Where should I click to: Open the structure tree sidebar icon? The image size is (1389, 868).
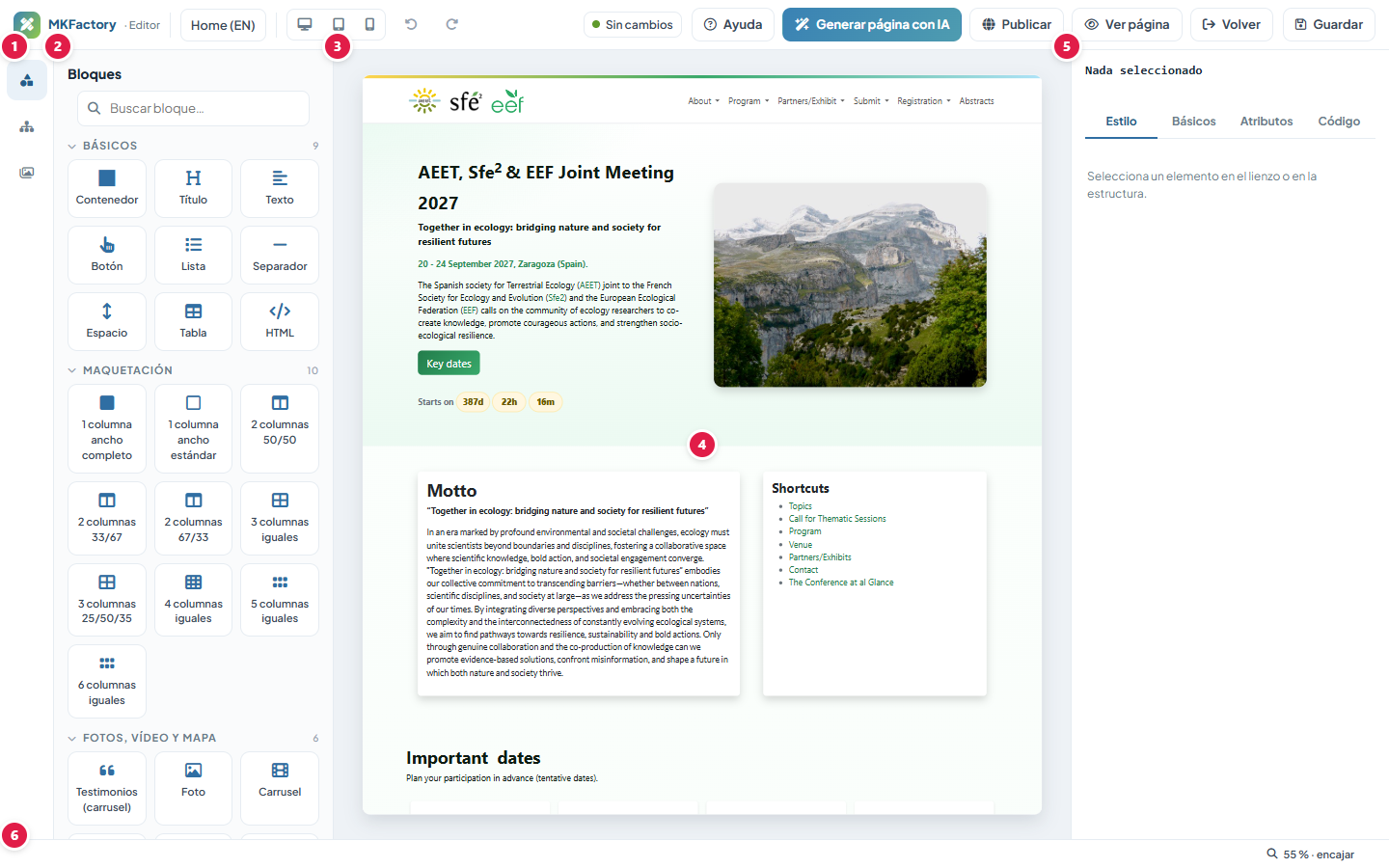pos(27,126)
